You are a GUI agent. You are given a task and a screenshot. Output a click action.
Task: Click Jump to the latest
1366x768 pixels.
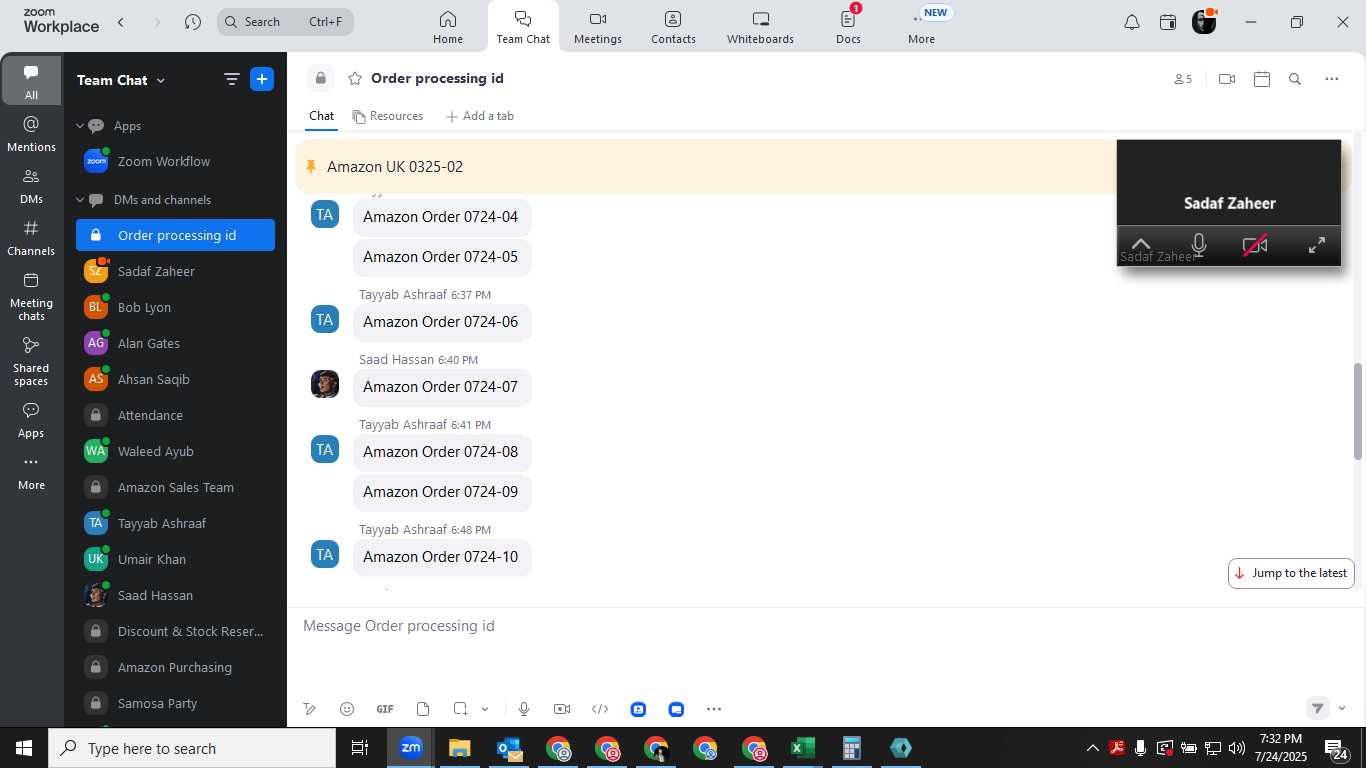coord(1291,573)
